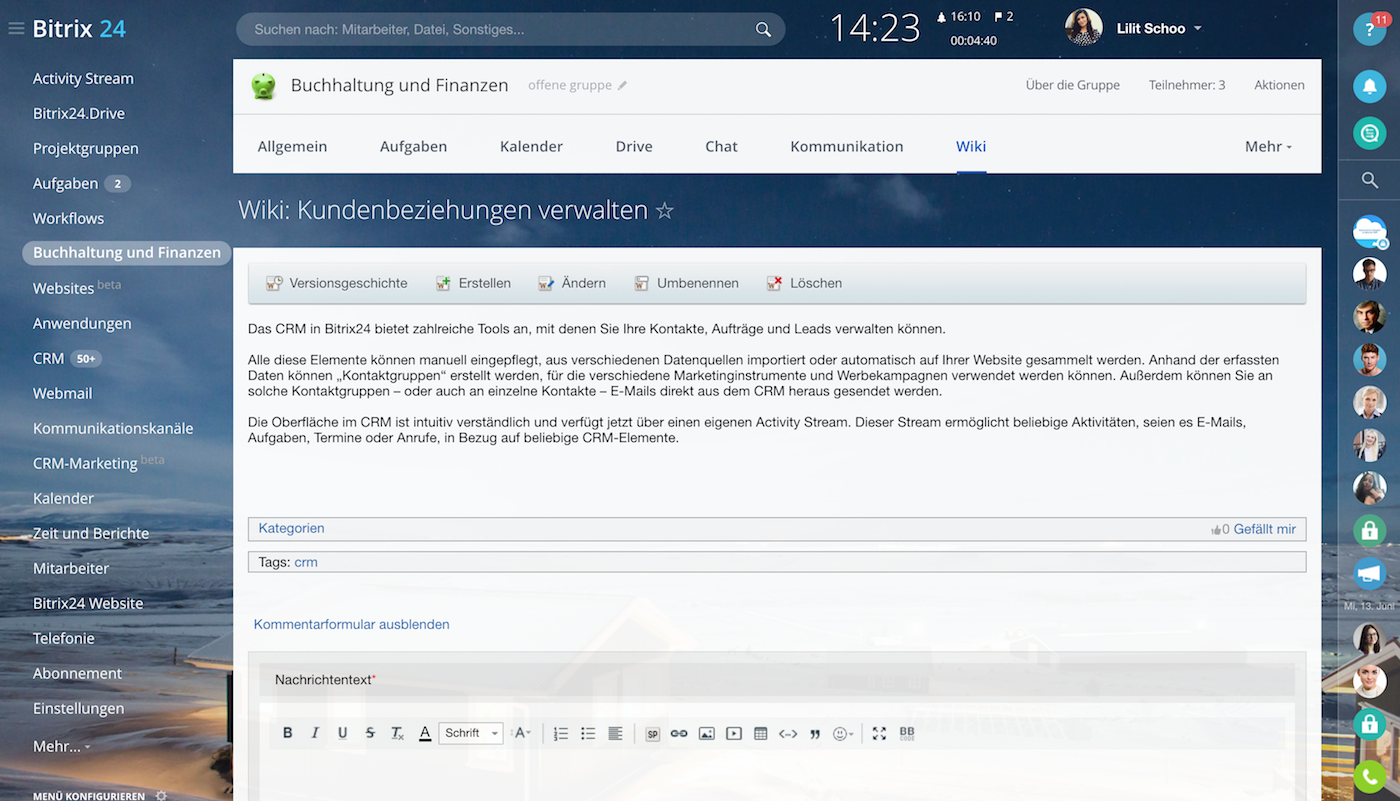
Task: Go to the Chat tab
Action: (721, 146)
